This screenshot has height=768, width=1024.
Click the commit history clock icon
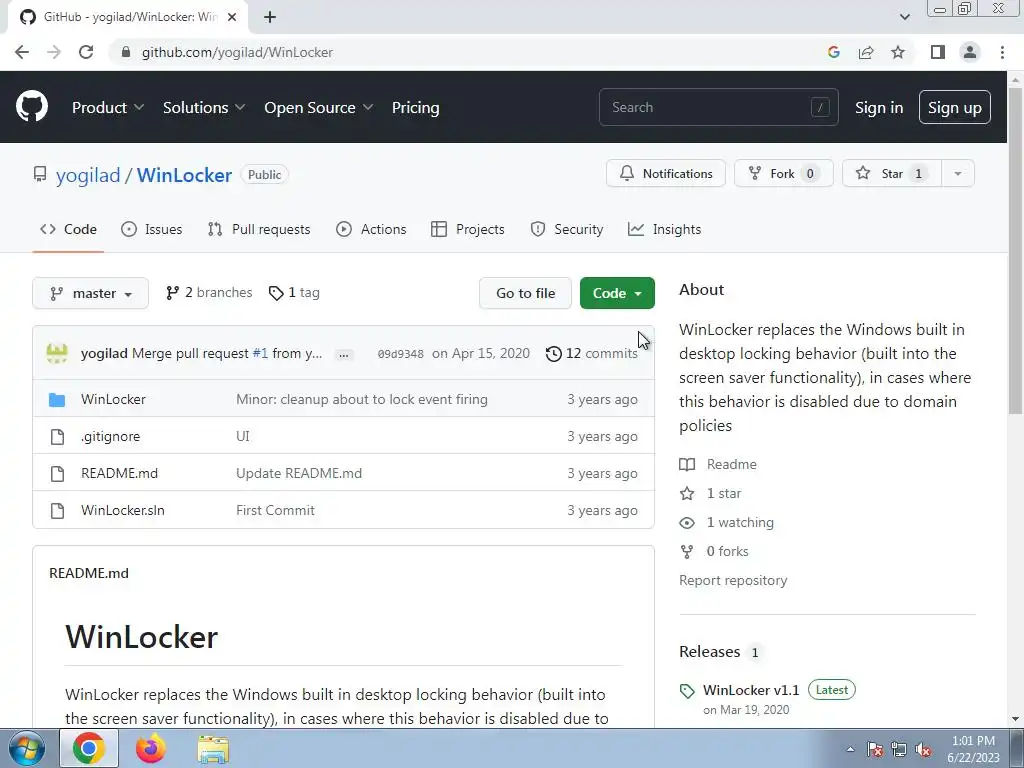(553, 353)
